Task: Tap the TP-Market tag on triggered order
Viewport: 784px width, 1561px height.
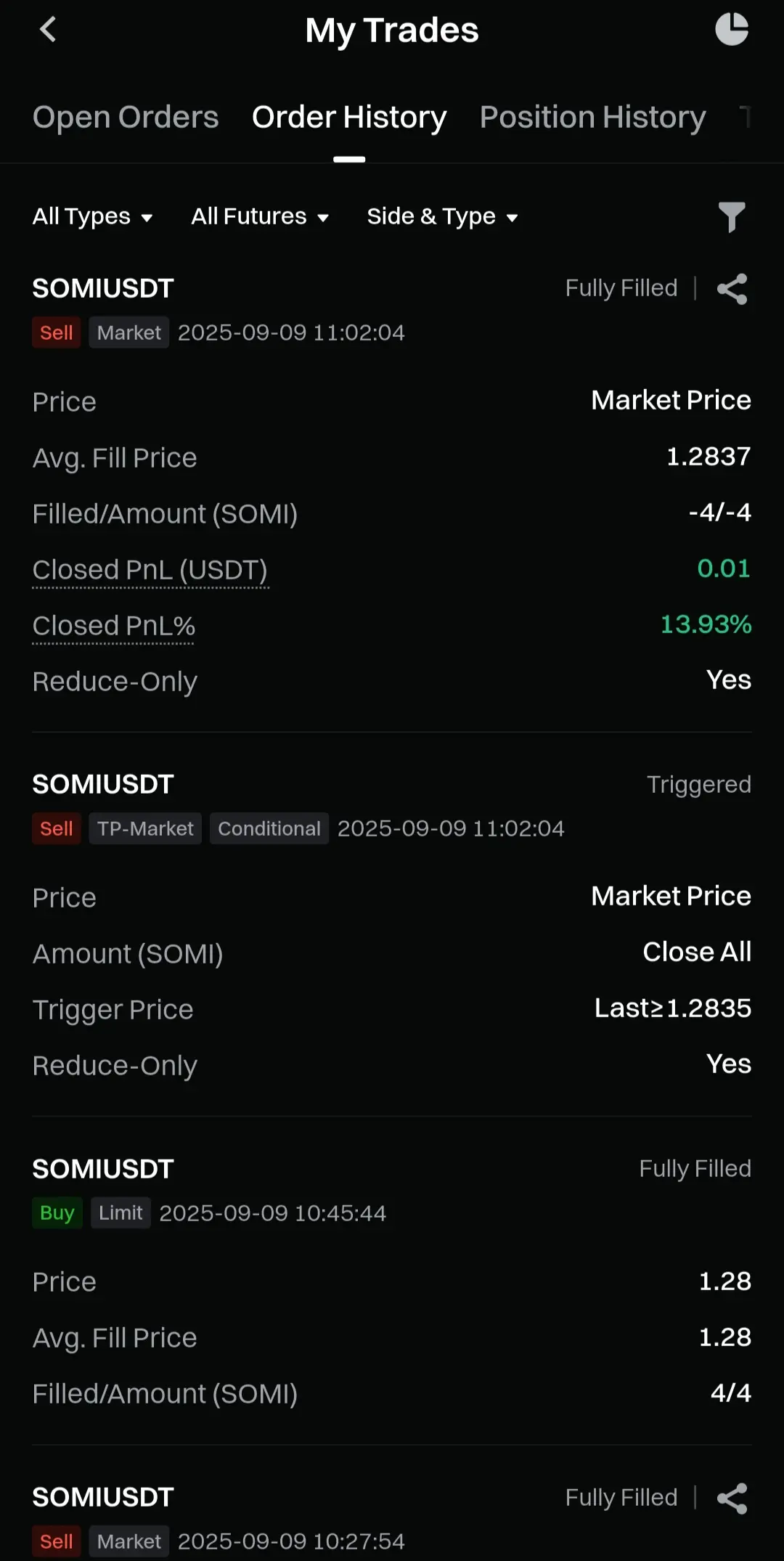Action: (145, 828)
